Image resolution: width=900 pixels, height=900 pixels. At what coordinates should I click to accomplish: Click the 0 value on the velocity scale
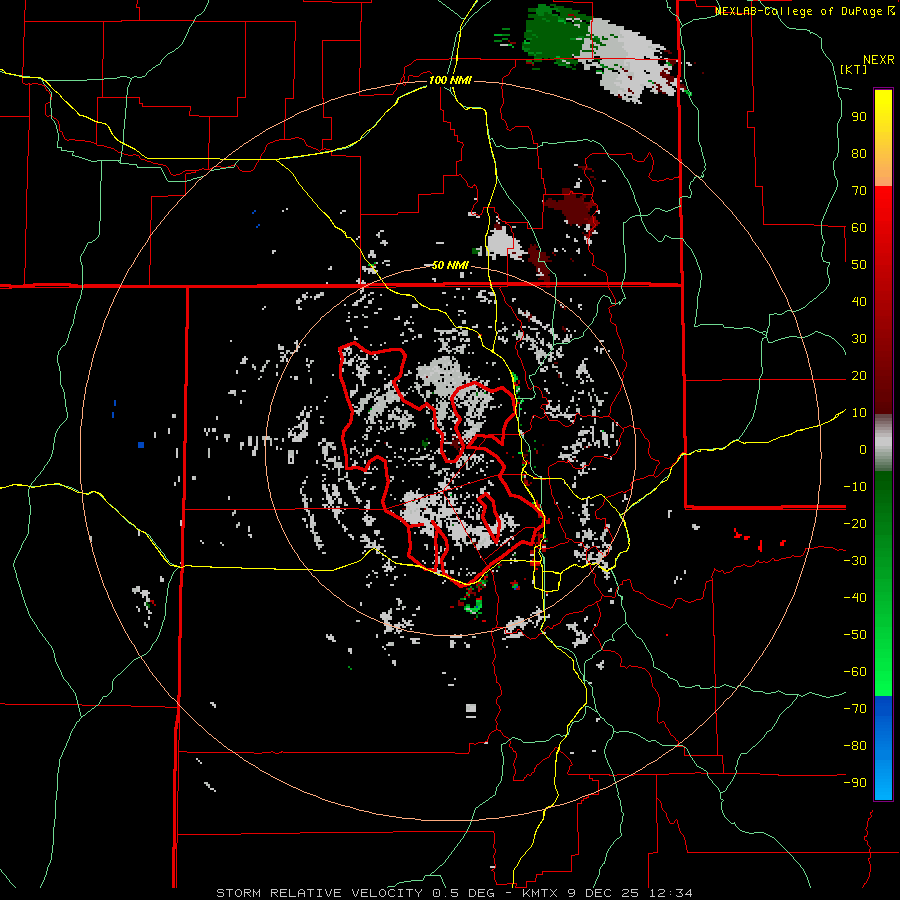coord(862,449)
